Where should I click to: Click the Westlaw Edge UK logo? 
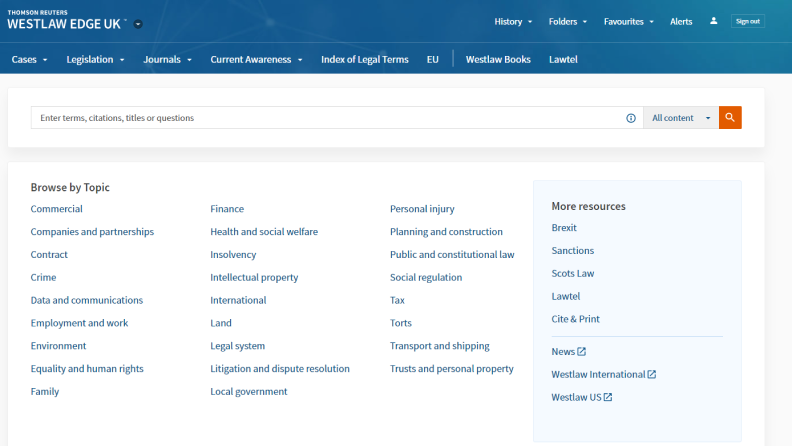[x=66, y=21]
